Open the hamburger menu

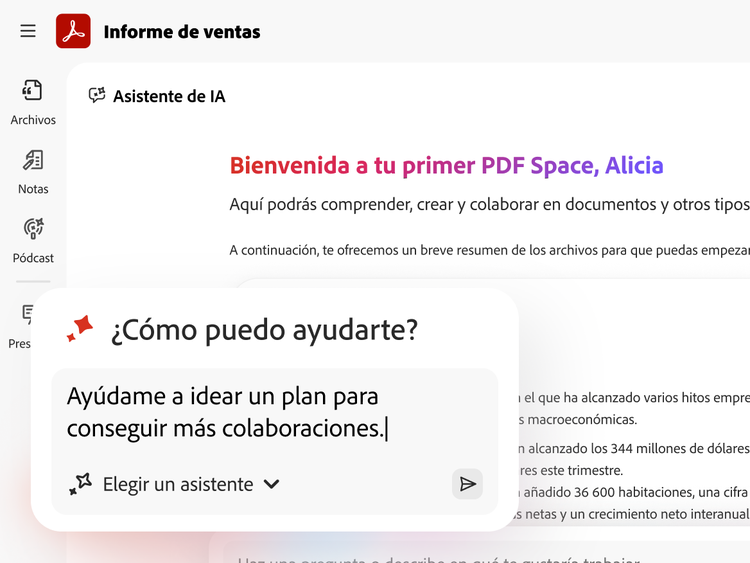tap(28, 31)
